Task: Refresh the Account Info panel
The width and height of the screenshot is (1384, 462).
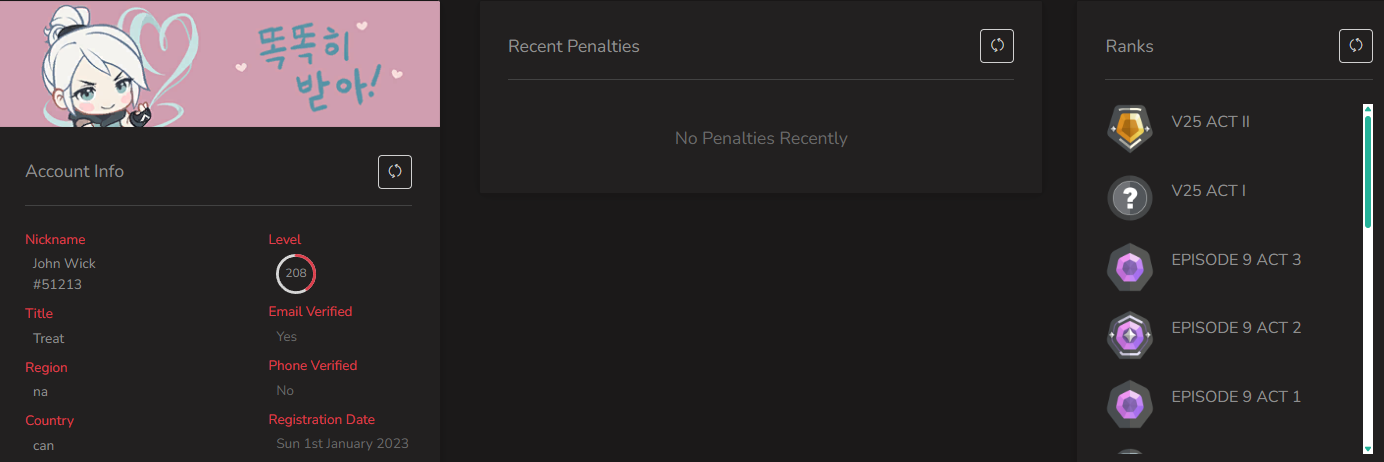Action: tap(395, 172)
